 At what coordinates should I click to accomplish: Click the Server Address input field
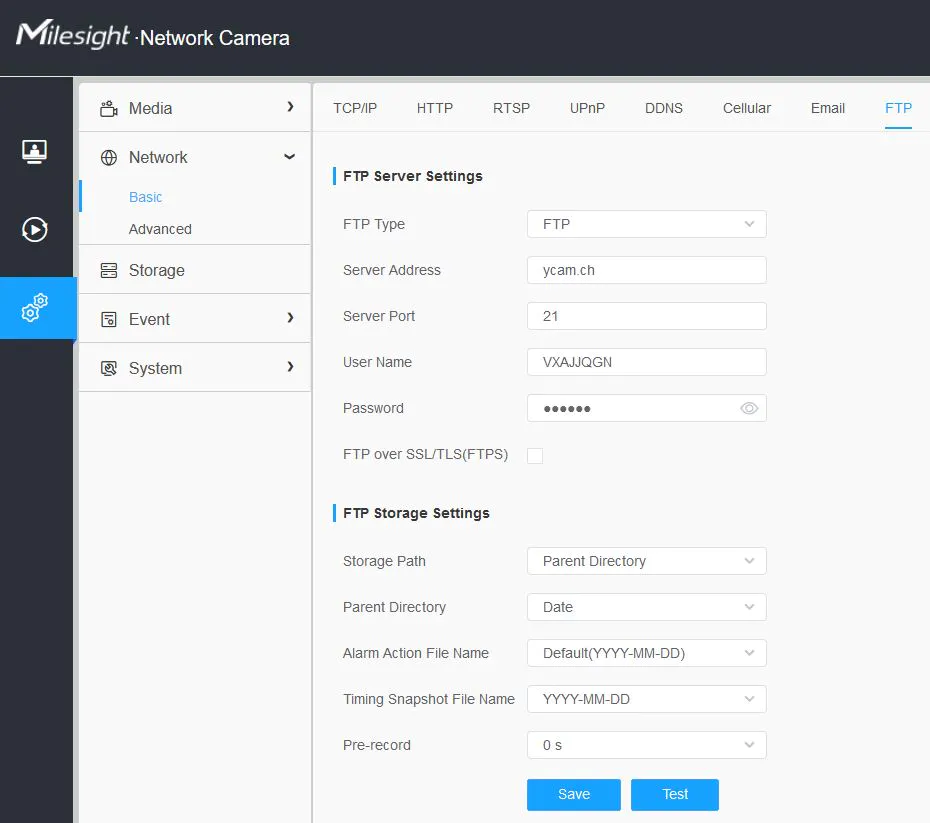pos(646,270)
